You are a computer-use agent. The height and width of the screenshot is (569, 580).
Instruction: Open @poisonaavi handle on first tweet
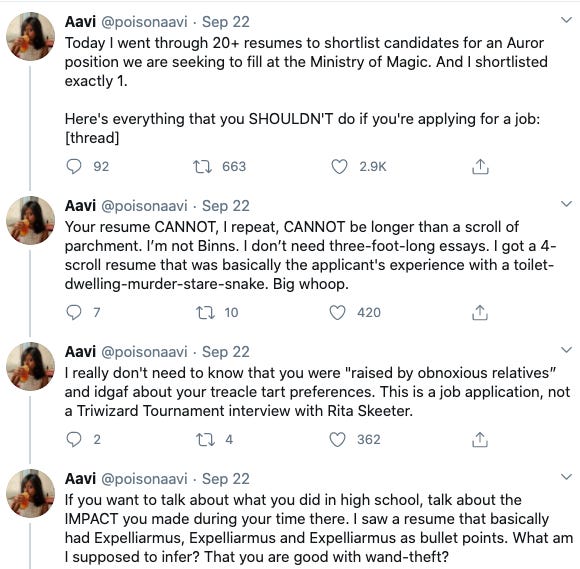point(144,22)
